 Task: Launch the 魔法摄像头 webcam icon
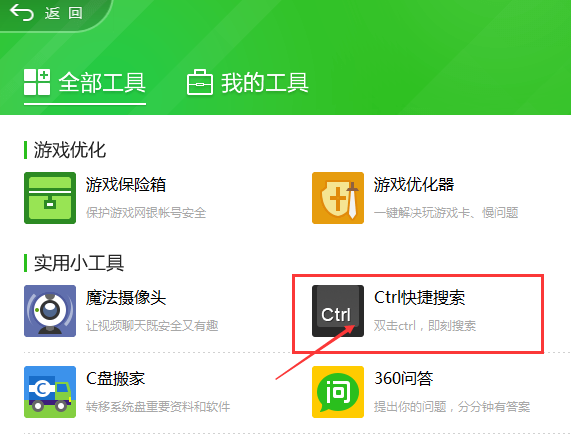[x=50, y=311]
